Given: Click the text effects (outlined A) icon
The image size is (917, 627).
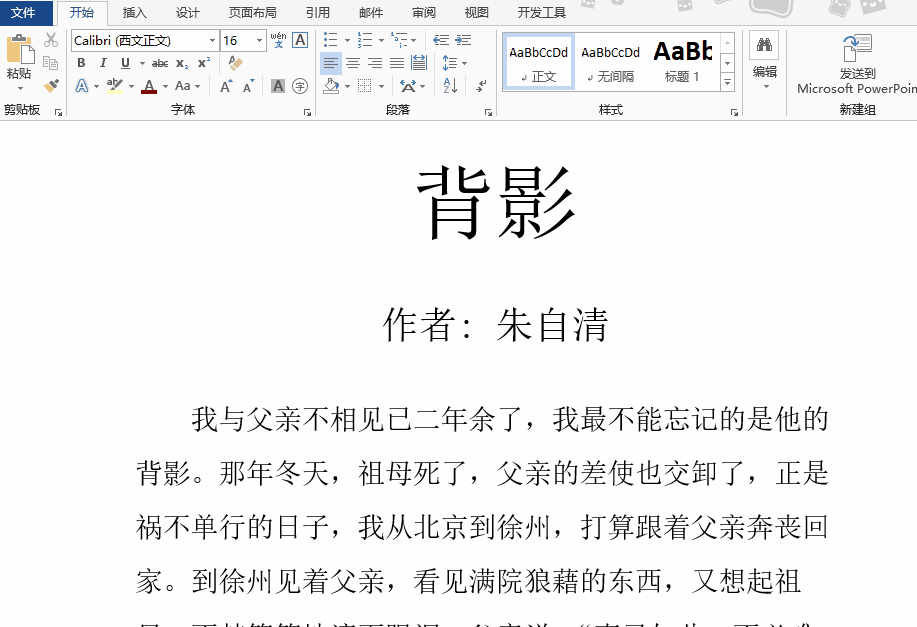Looking at the screenshot, I should click(82, 86).
